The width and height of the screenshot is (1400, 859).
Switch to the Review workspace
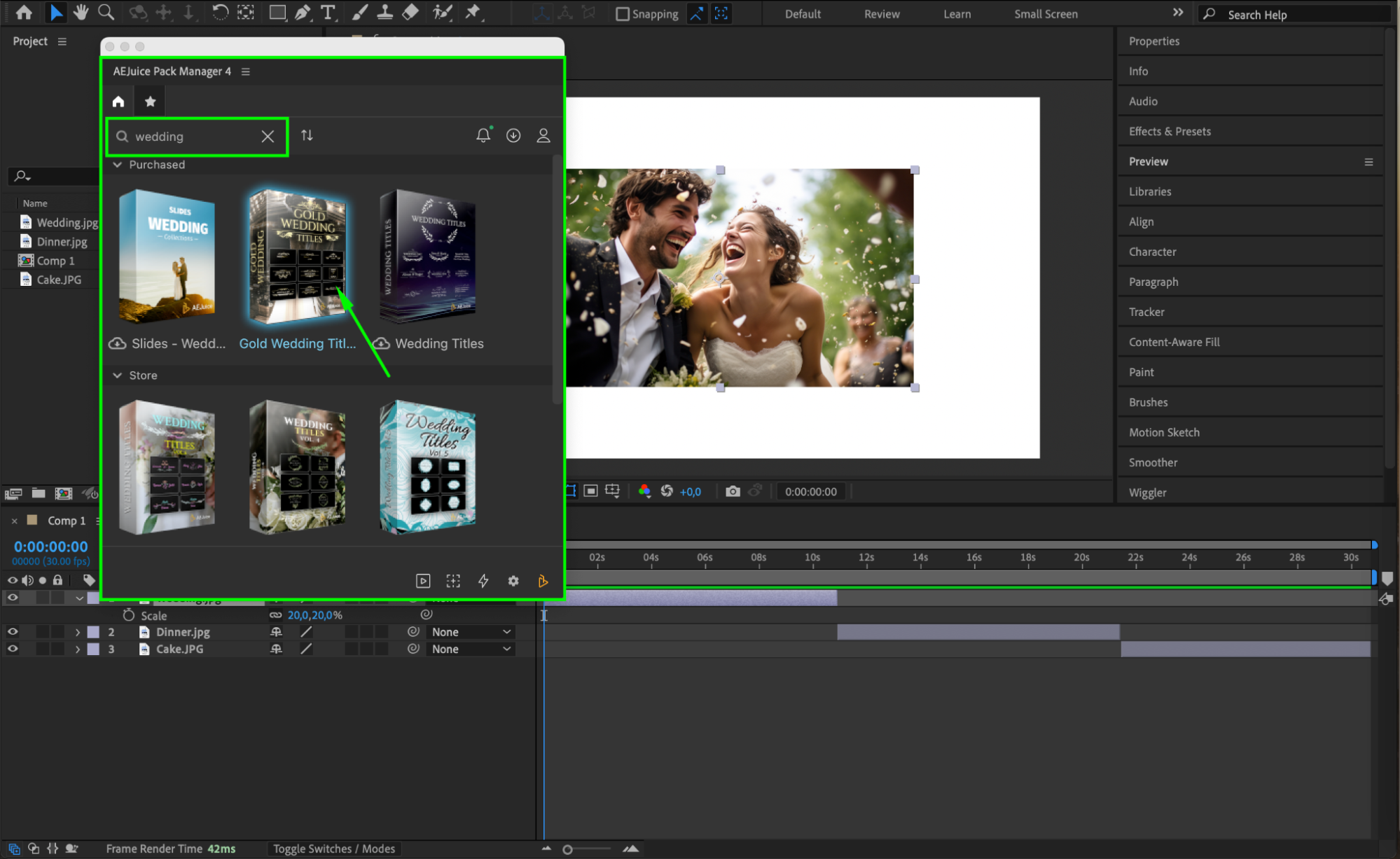point(881,14)
